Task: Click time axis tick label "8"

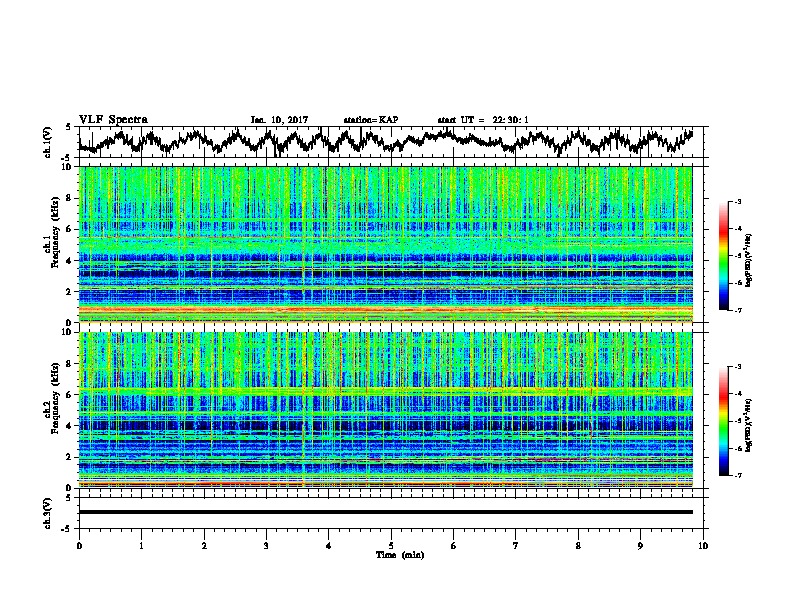Action: (578, 546)
